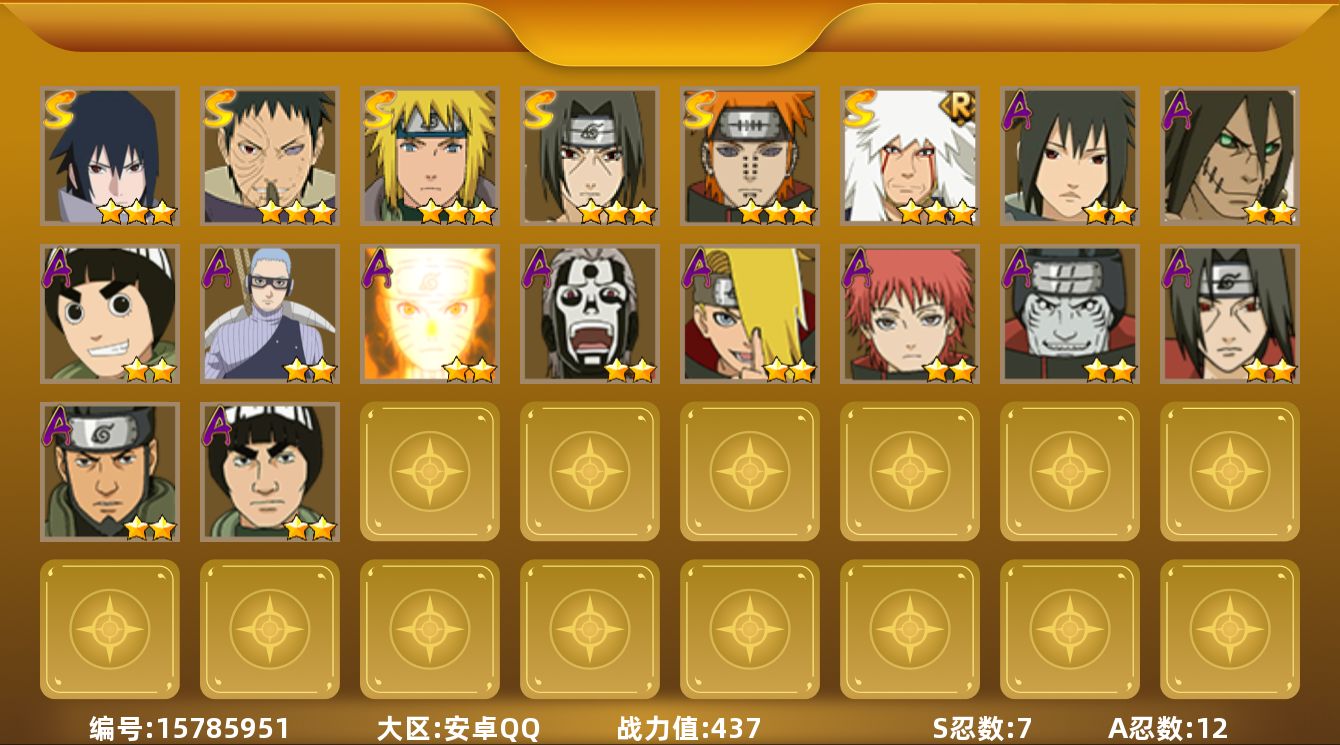Choose the shark-faced Kisame portrait
This screenshot has height=745, width=1340.
coord(1070,314)
